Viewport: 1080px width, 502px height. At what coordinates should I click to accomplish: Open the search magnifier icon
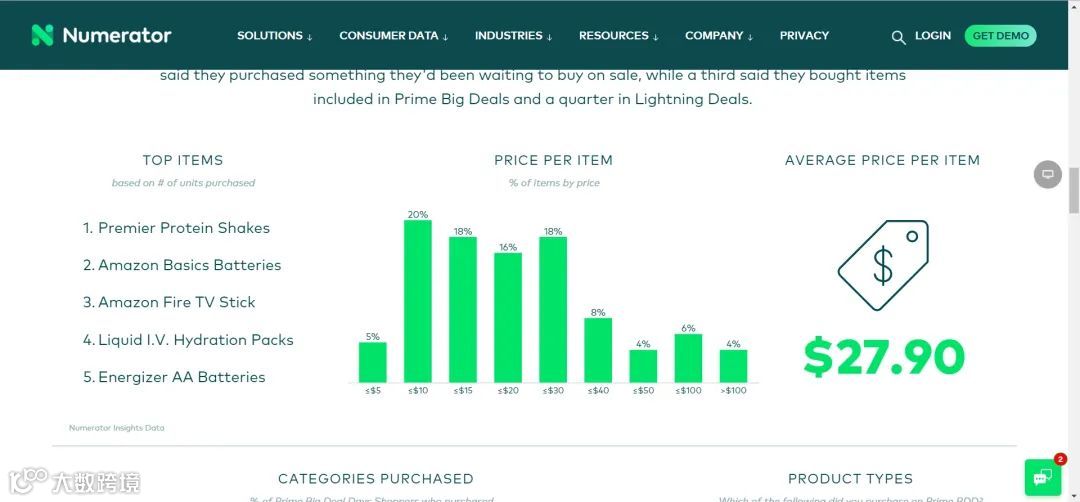(x=898, y=37)
